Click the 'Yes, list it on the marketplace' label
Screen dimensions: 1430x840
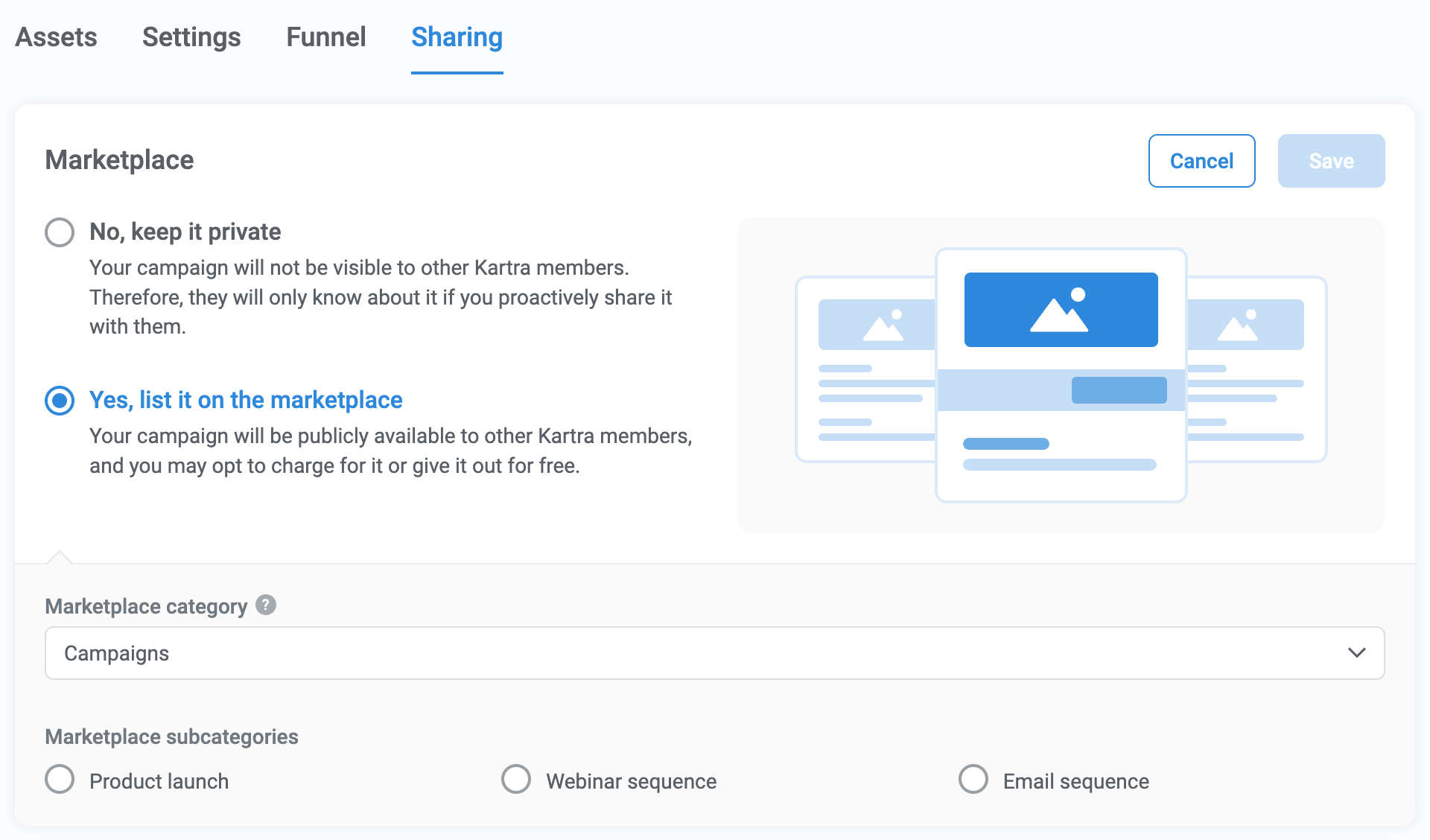[246, 400]
